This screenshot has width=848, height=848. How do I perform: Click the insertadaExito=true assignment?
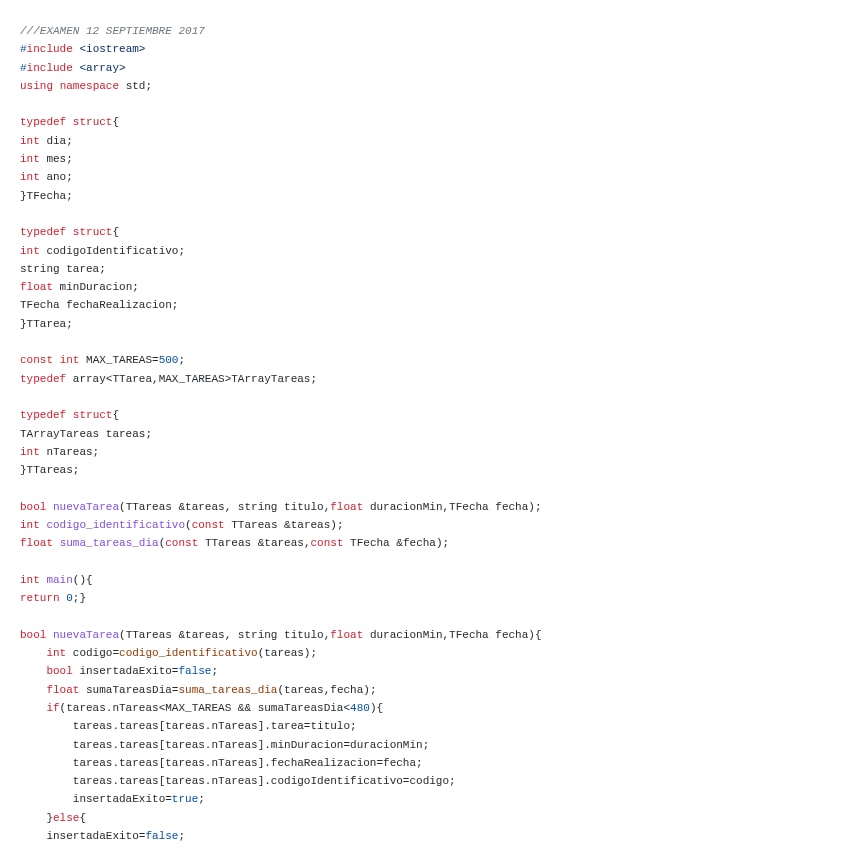pos(138,799)
